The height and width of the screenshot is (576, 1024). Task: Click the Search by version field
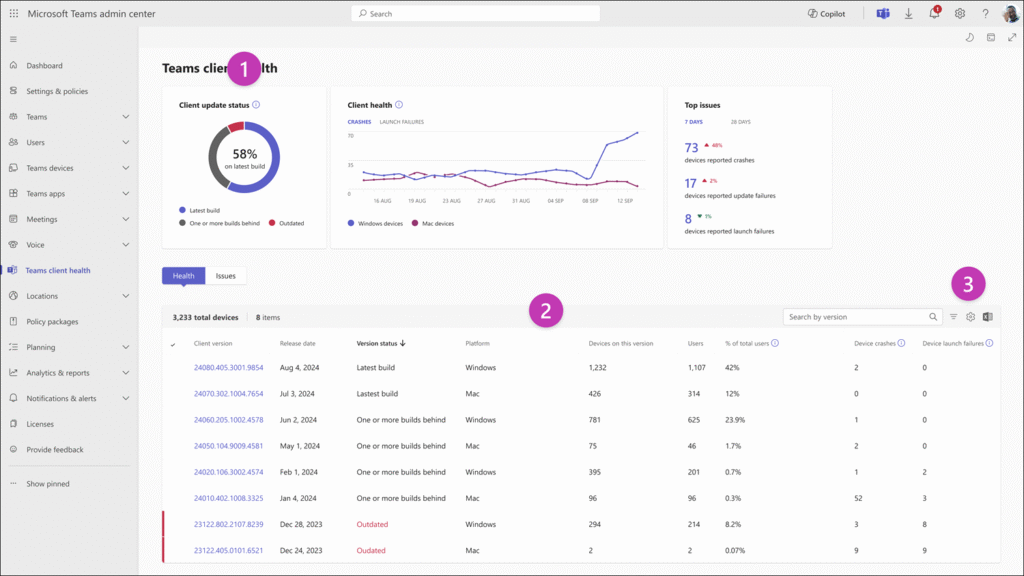(862, 317)
